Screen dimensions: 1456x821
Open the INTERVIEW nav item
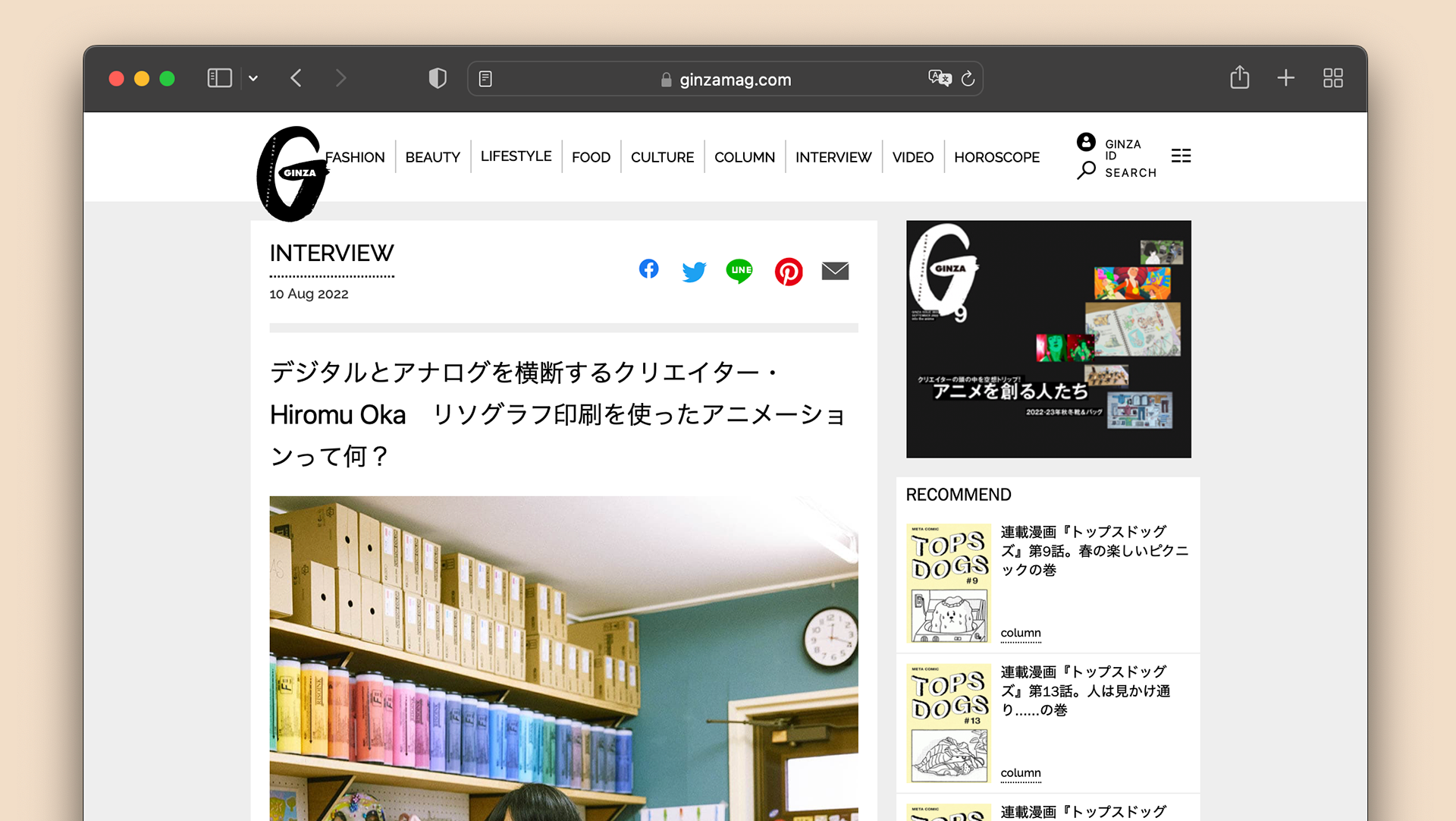click(x=833, y=157)
